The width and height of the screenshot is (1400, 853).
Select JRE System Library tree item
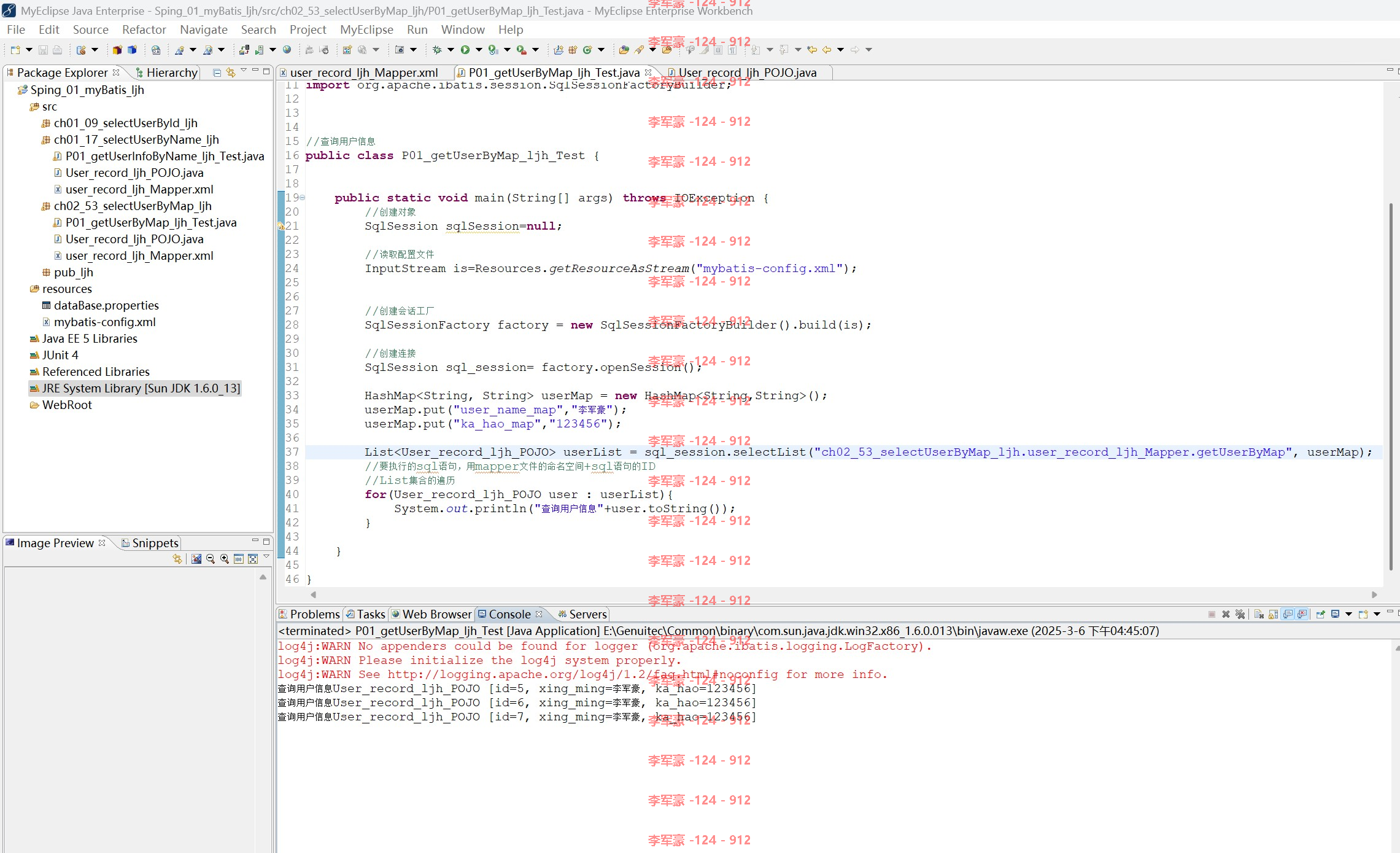(x=135, y=388)
